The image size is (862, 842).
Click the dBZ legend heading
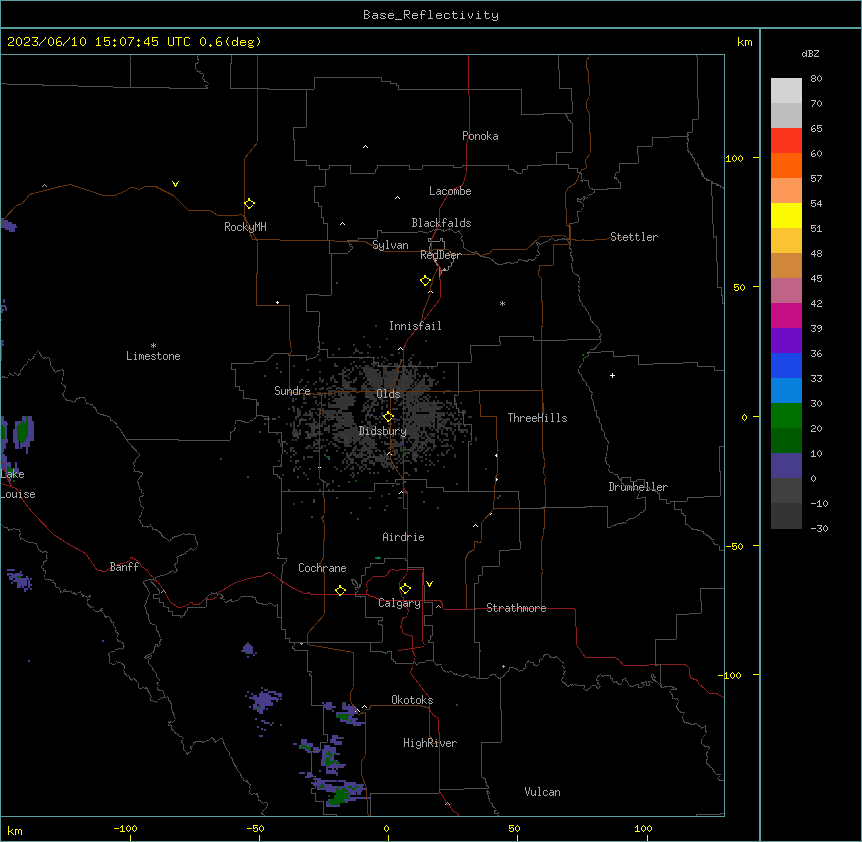tap(810, 53)
